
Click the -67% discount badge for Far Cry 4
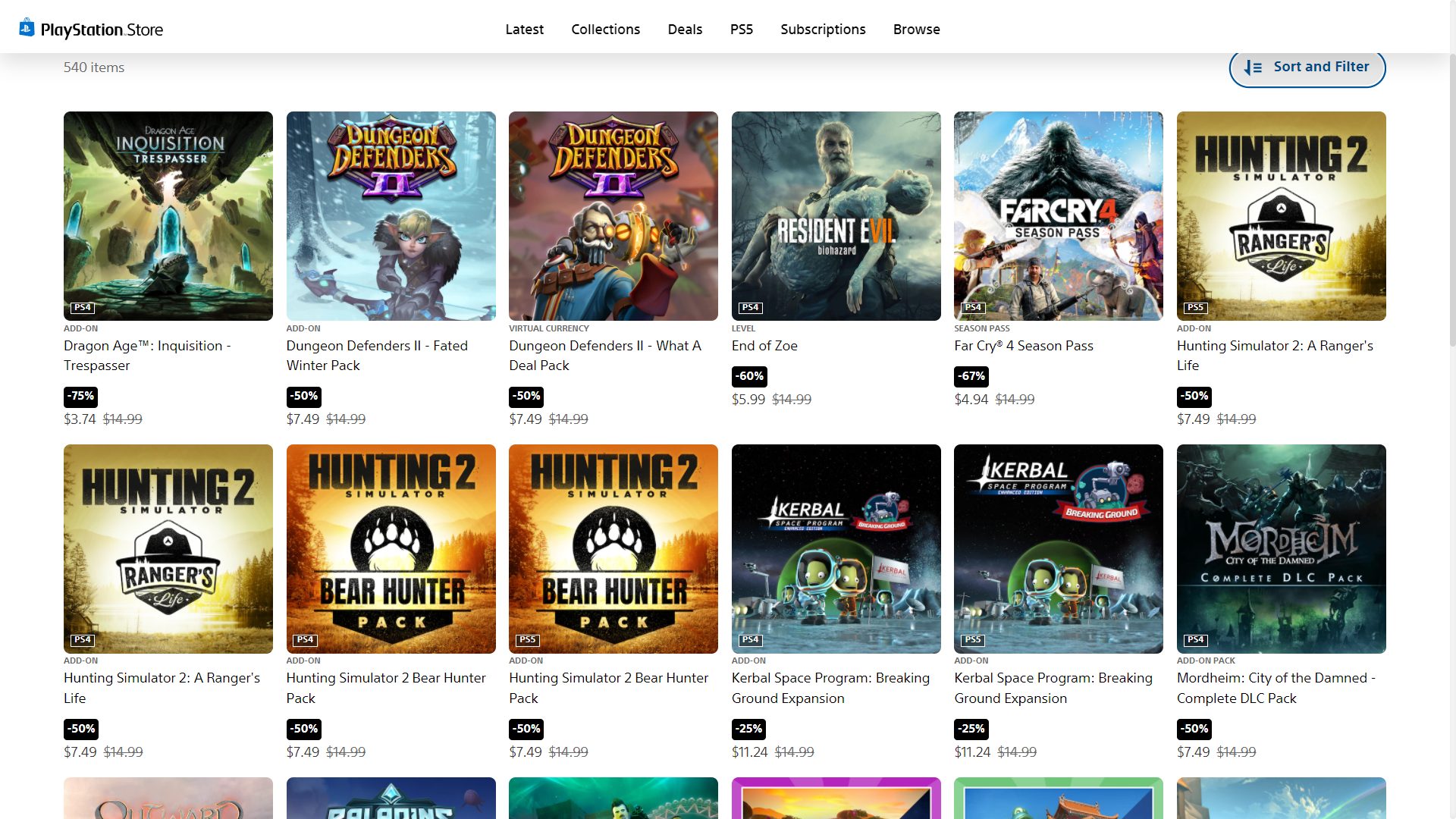coord(971,376)
